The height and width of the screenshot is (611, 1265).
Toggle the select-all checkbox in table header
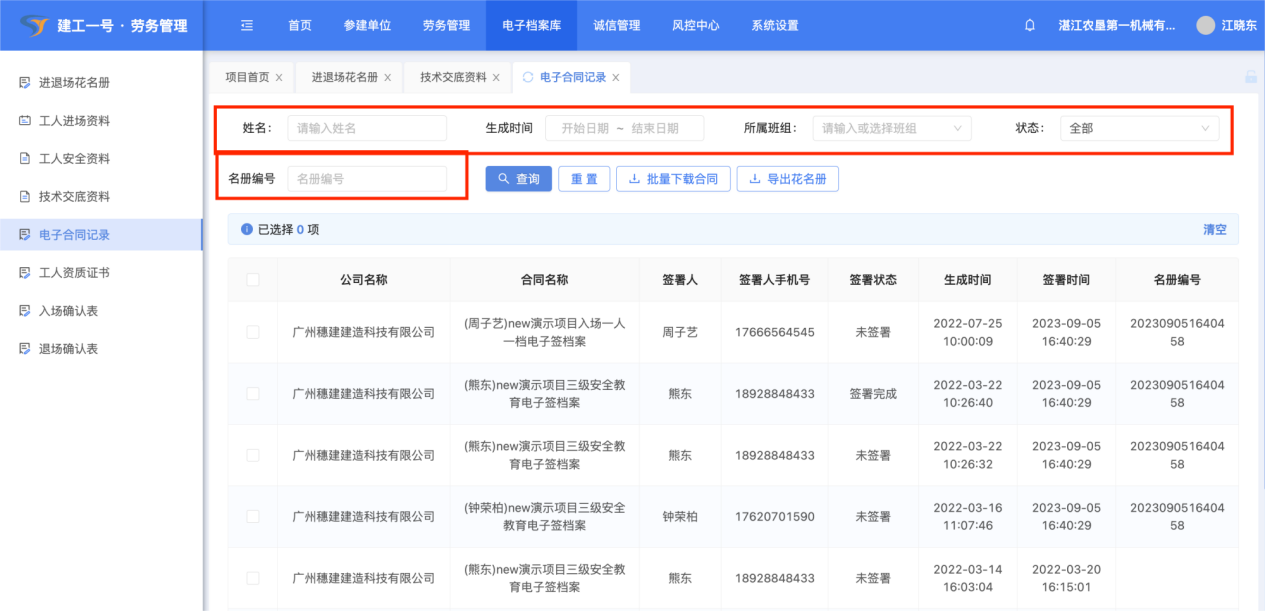pyautogui.click(x=253, y=280)
